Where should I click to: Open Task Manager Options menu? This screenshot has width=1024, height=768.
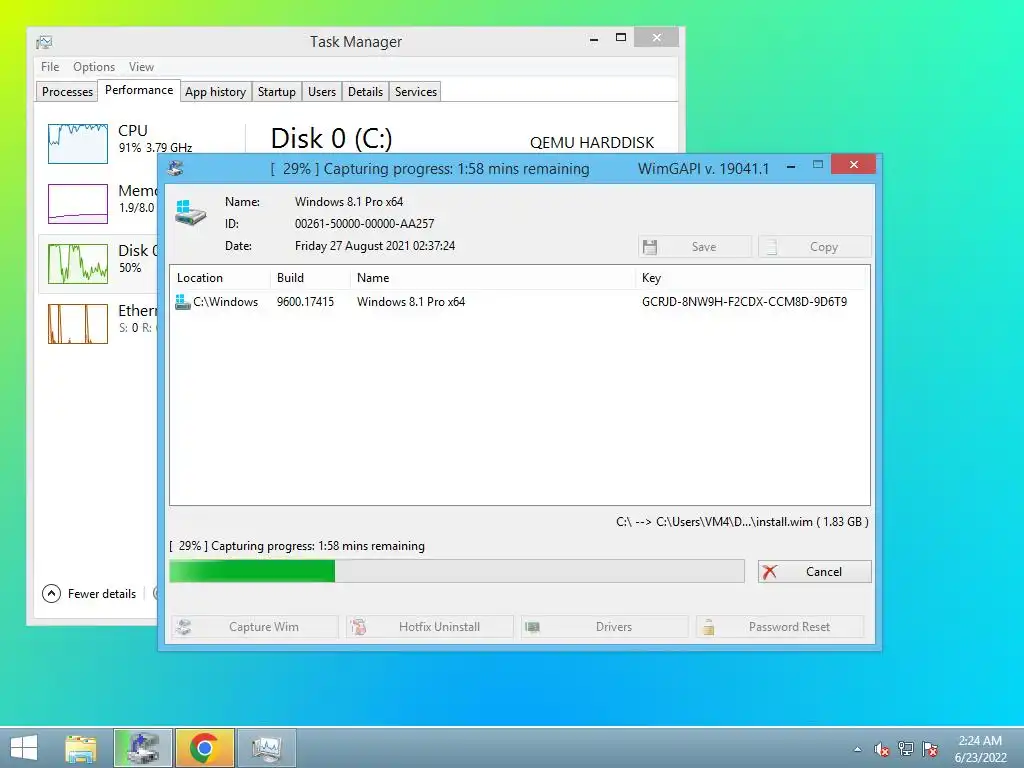point(94,67)
